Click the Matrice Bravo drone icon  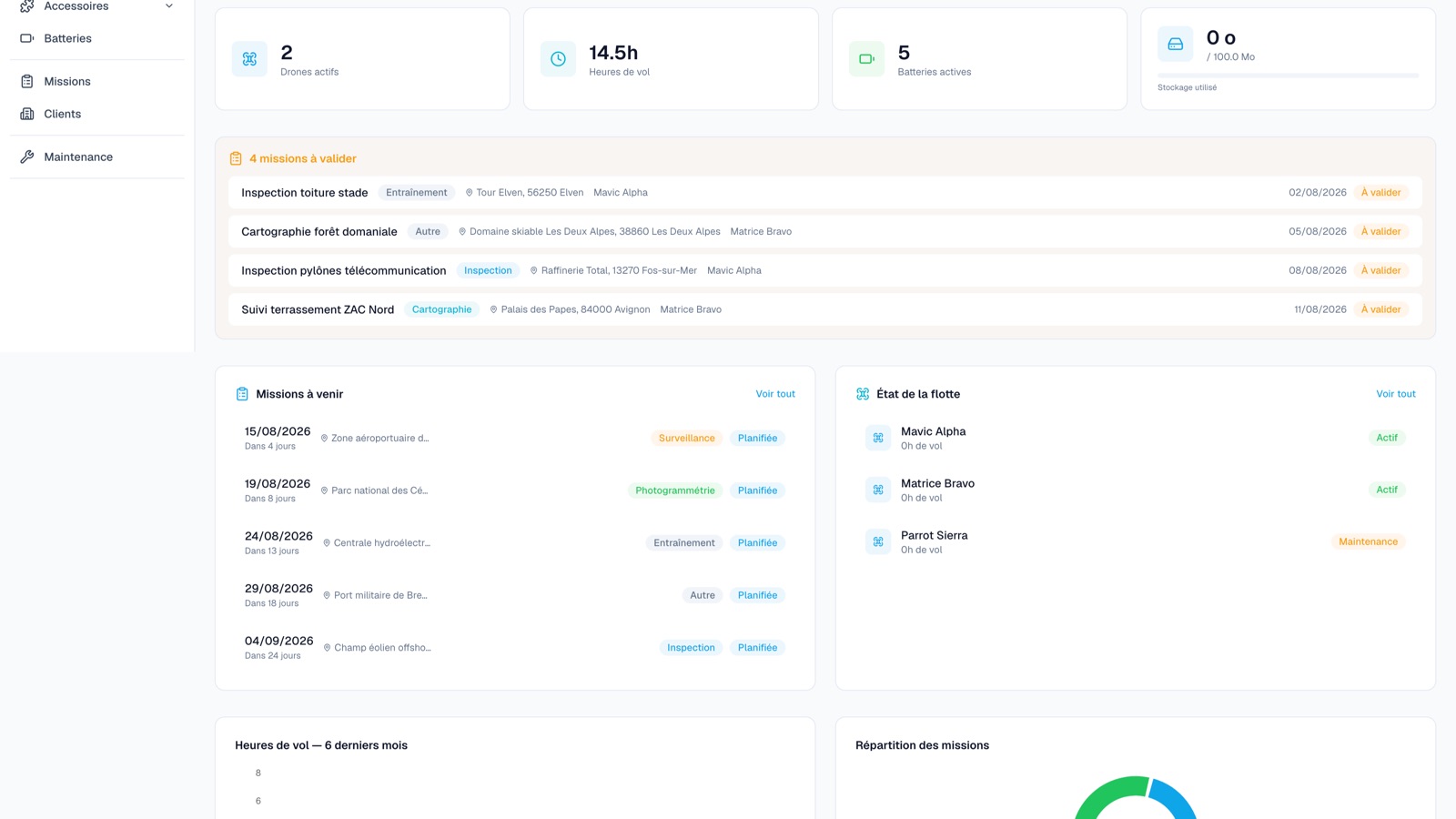click(x=878, y=490)
